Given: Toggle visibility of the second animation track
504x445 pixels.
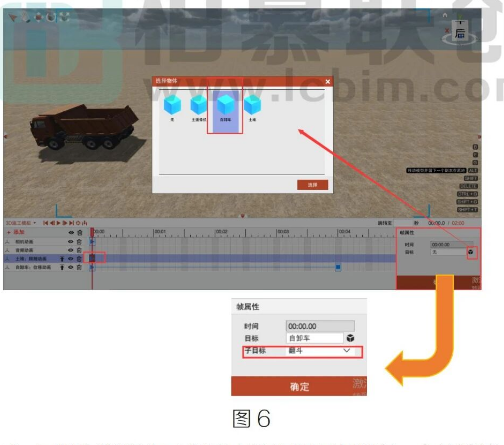Looking at the screenshot, I should pyautogui.click(x=70, y=250).
